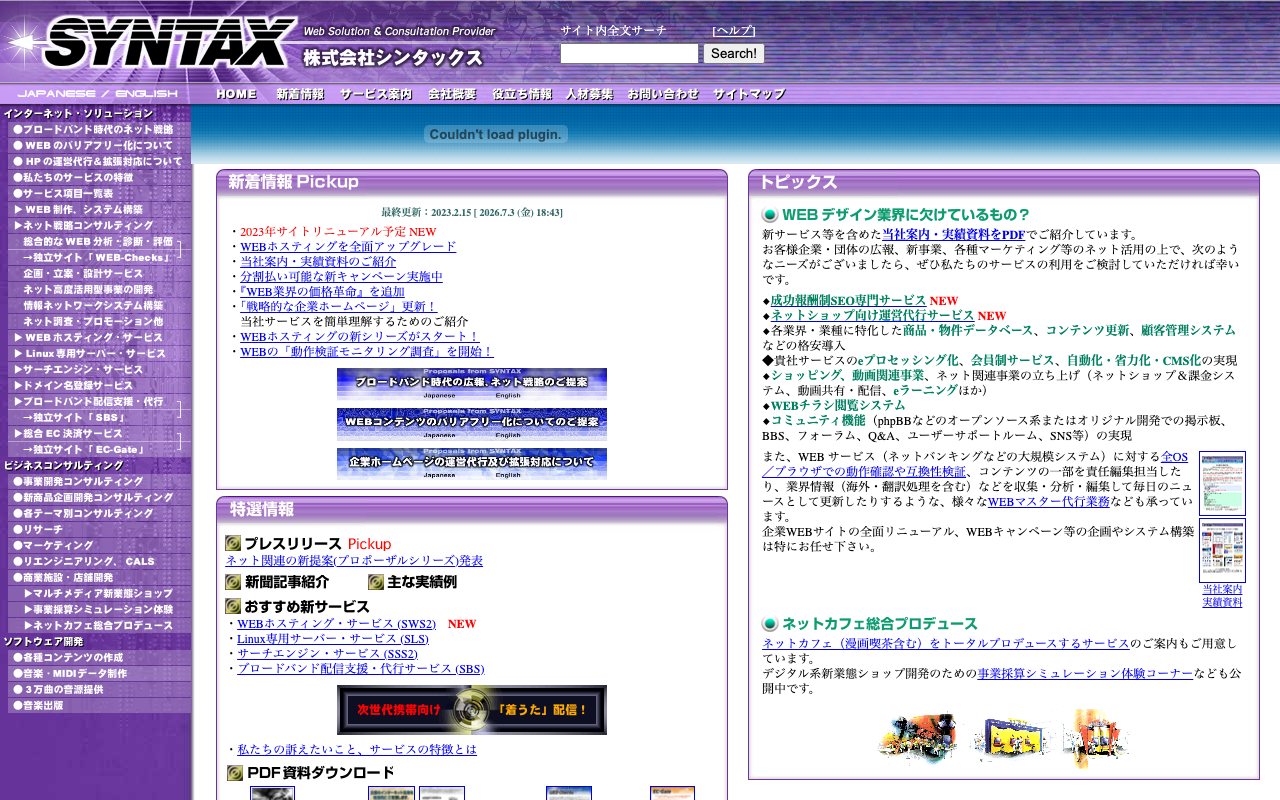Image resolution: width=1280 pixels, height=800 pixels.
Task: Open サービス案内 in the top navigation
Action: [x=376, y=94]
